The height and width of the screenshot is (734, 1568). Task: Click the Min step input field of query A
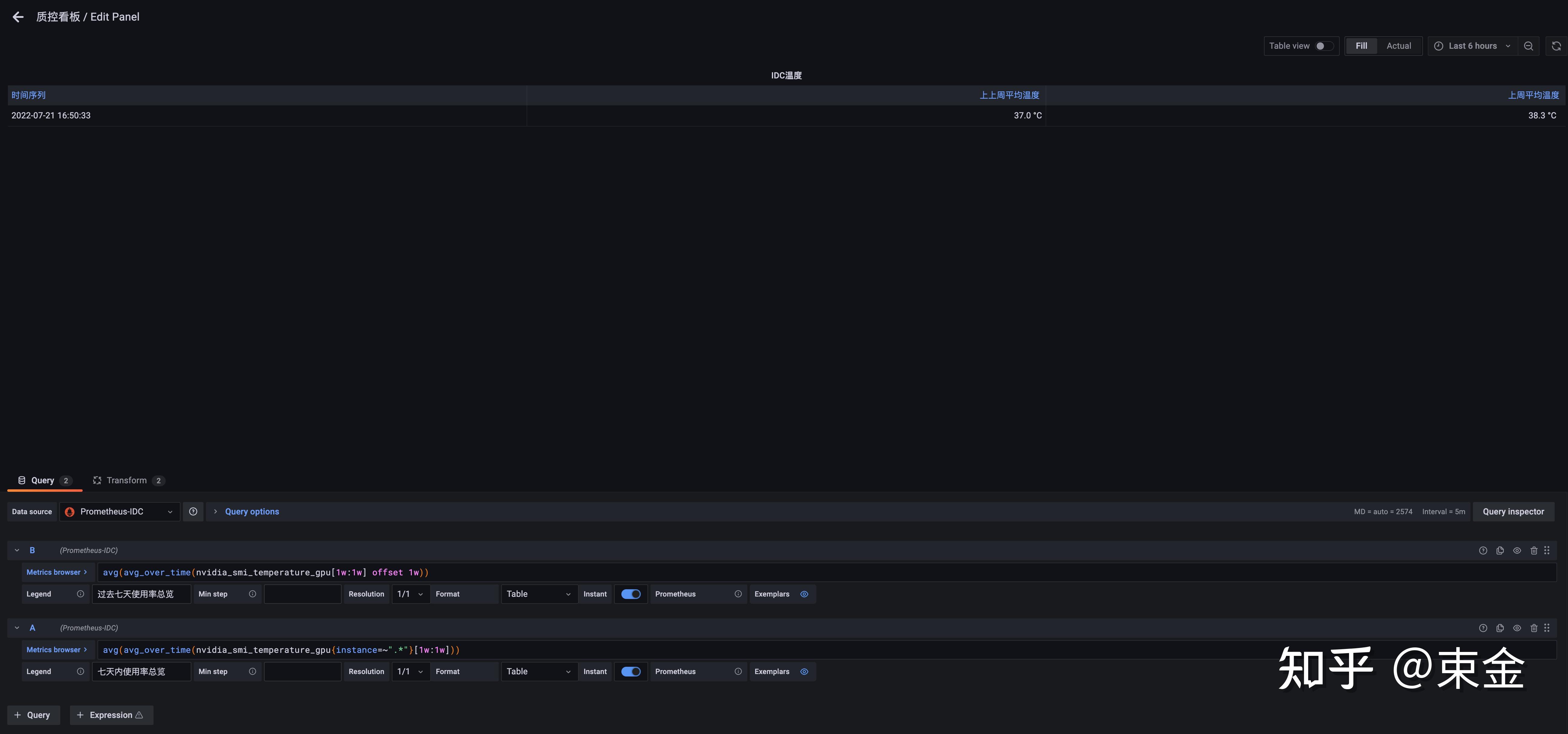pos(303,671)
